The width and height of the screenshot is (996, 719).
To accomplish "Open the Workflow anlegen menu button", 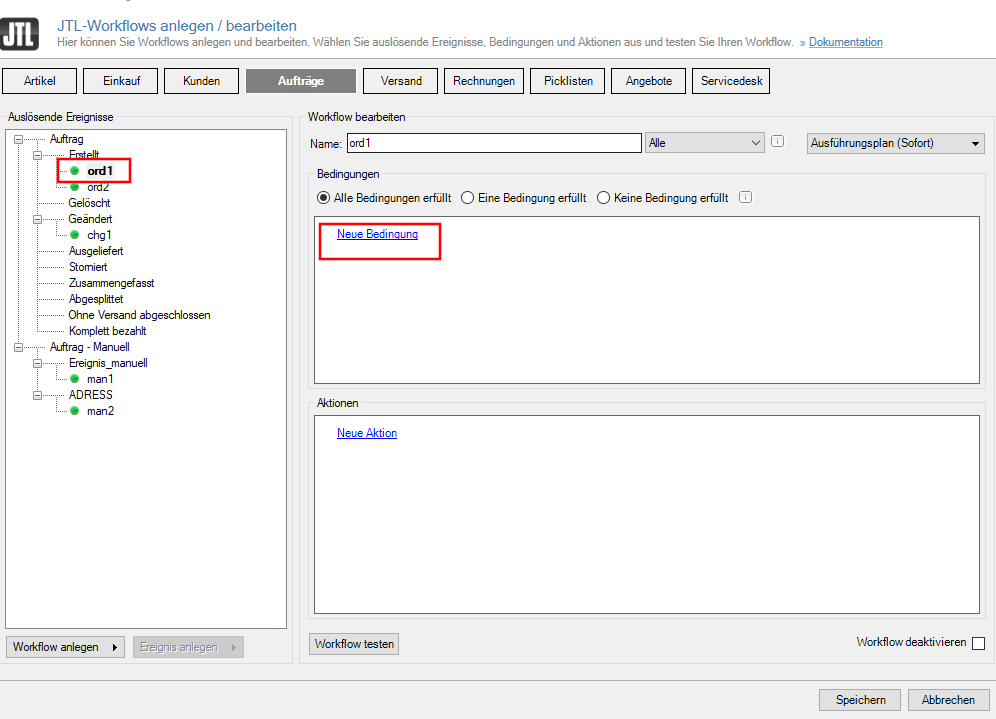I will (x=65, y=647).
